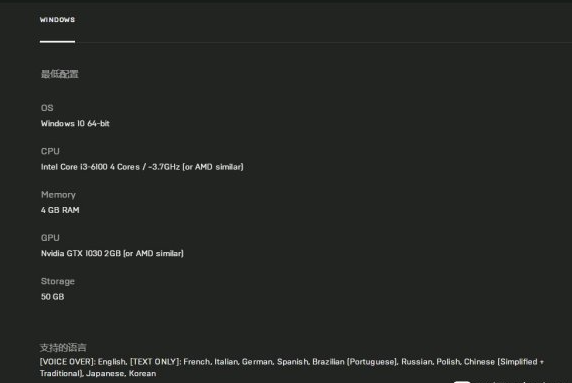The width and height of the screenshot is (572, 383).
Task: Click the Storage label
Action: coord(58,281)
